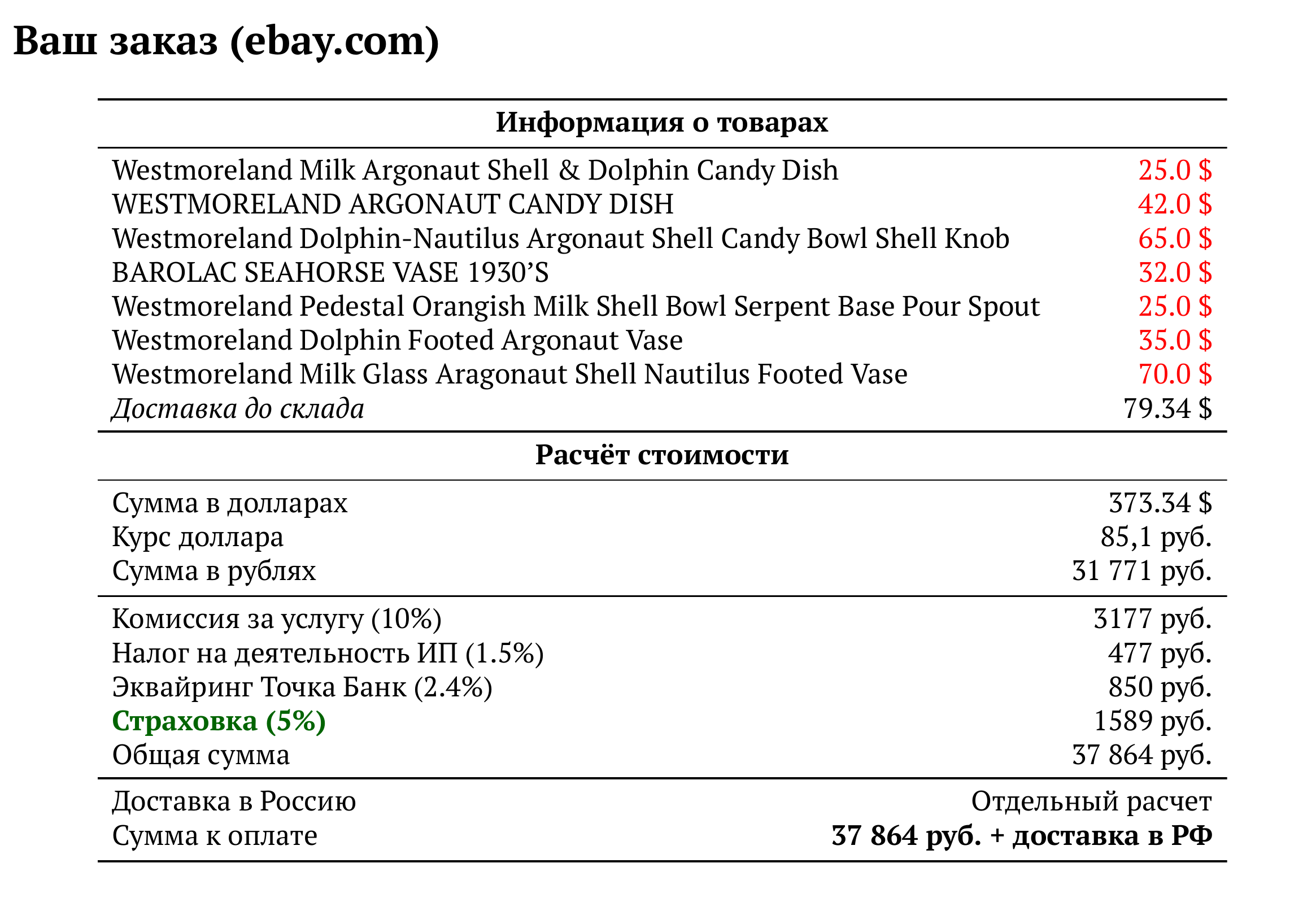The image size is (1316, 911).
Task: Click the red 70.0 $ price
Action: pyautogui.click(x=1174, y=374)
